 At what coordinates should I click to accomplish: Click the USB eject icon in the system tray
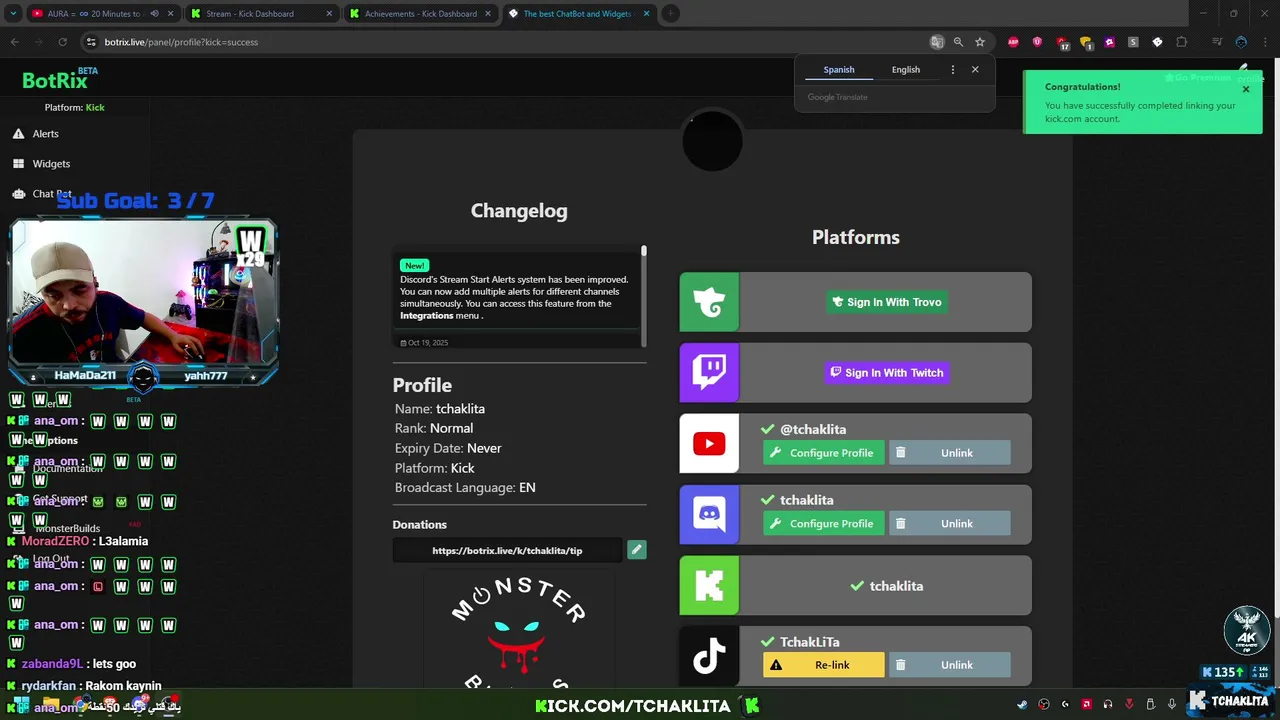coord(1150,704)
